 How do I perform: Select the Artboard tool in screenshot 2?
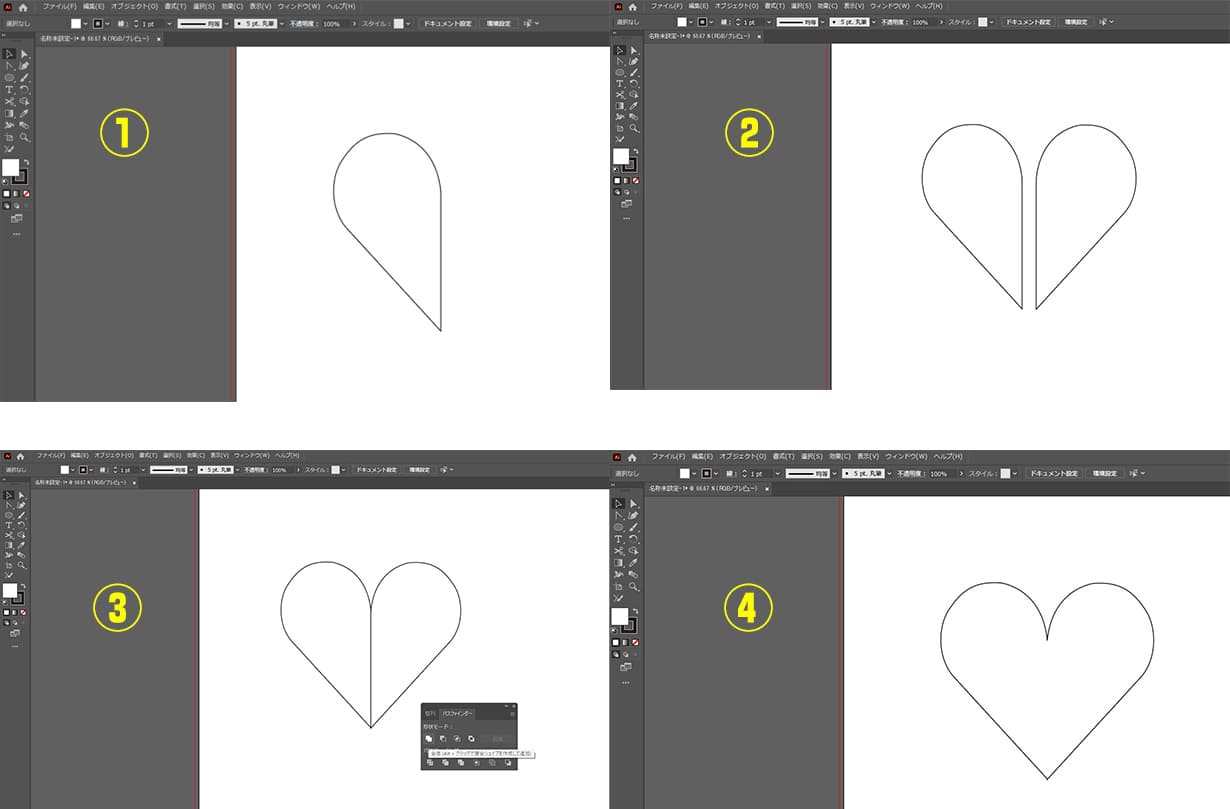[x=620, y=128]
